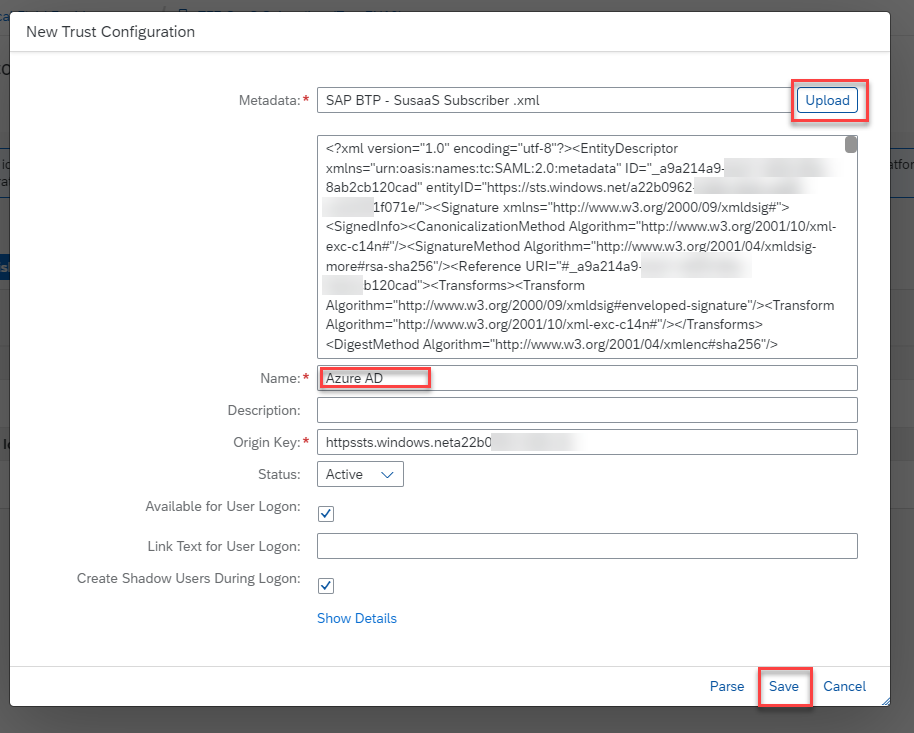Click the Link Text for User Logon field
Image resolution: width=914 pixels, height=733 pixels.
[587, 546]
